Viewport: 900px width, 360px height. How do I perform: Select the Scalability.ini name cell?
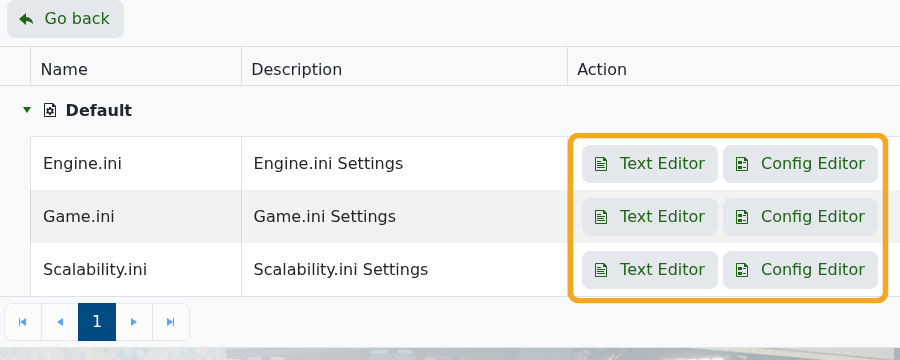point(136,269)
